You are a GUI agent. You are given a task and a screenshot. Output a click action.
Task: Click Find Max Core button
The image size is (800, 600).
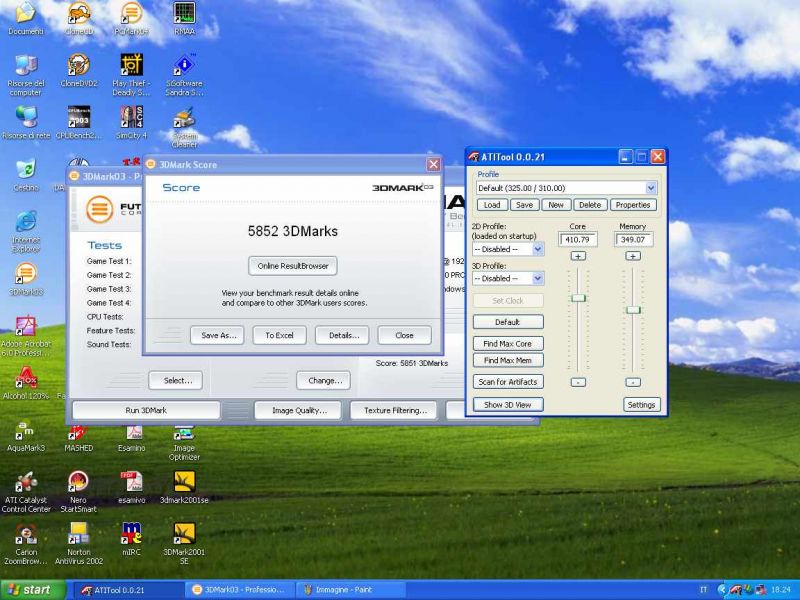508,343
